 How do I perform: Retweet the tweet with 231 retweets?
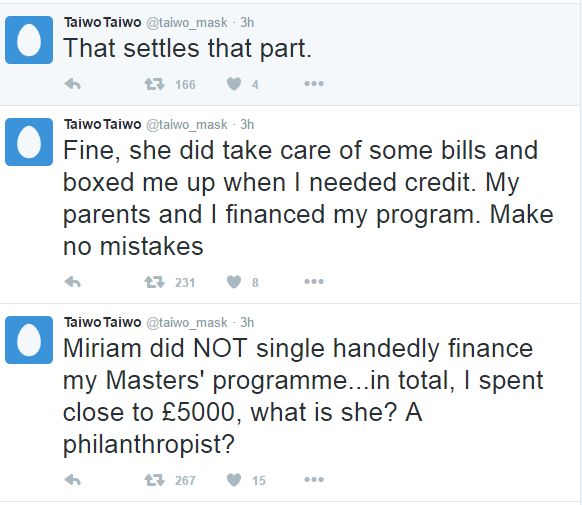click(154, 282)
